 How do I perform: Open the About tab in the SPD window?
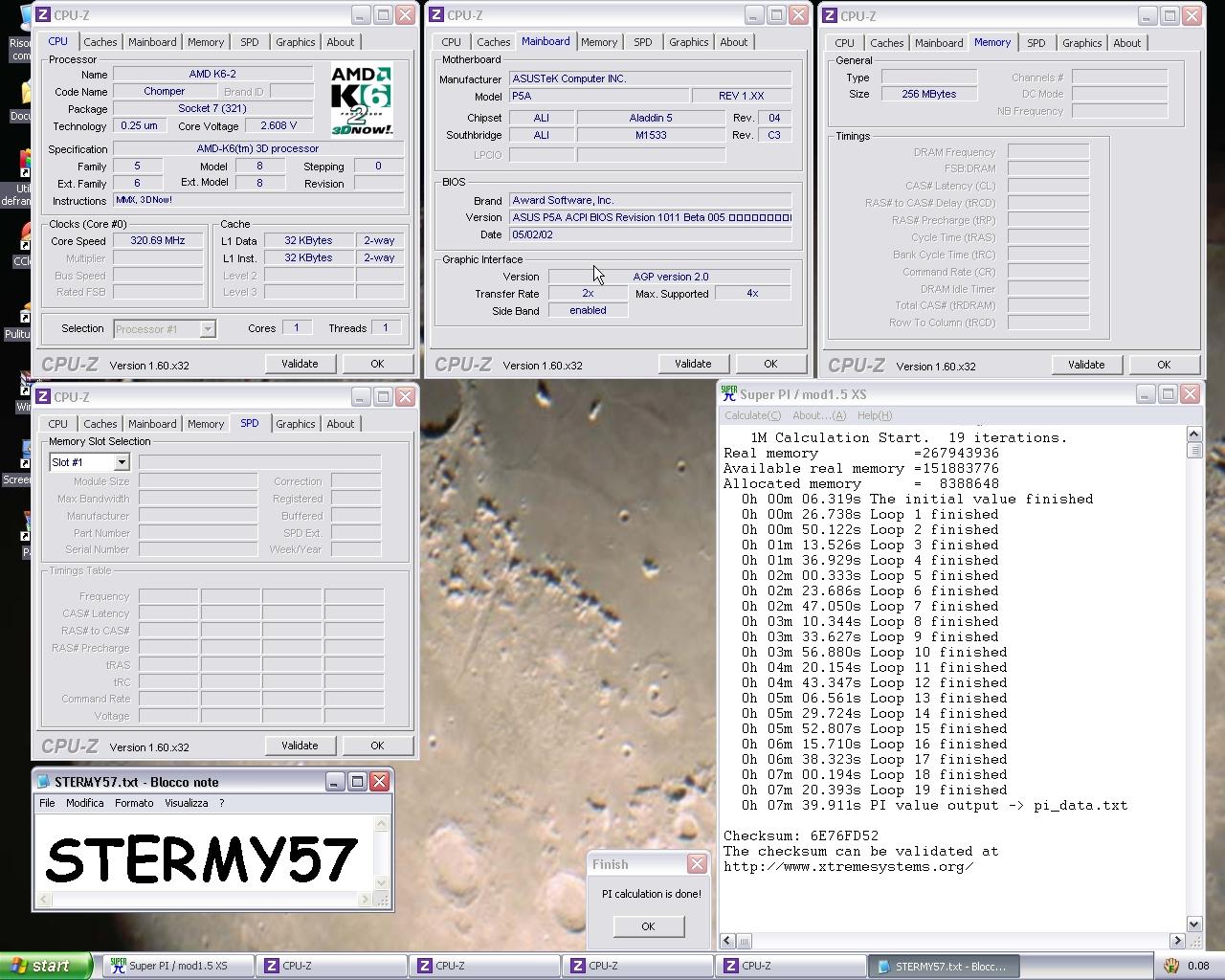point(340,424)
